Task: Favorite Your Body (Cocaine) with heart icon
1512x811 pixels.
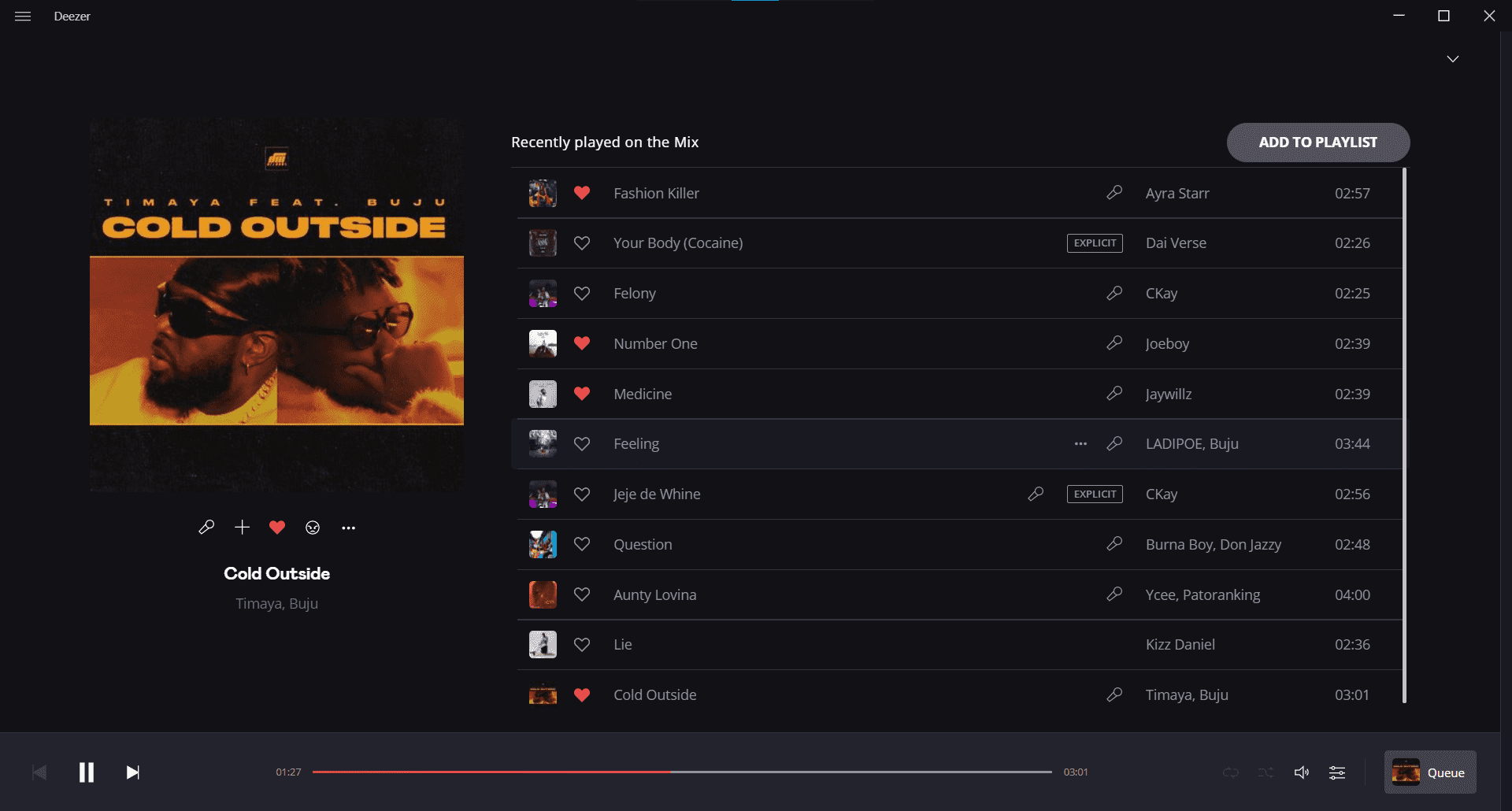Action: 582,243
